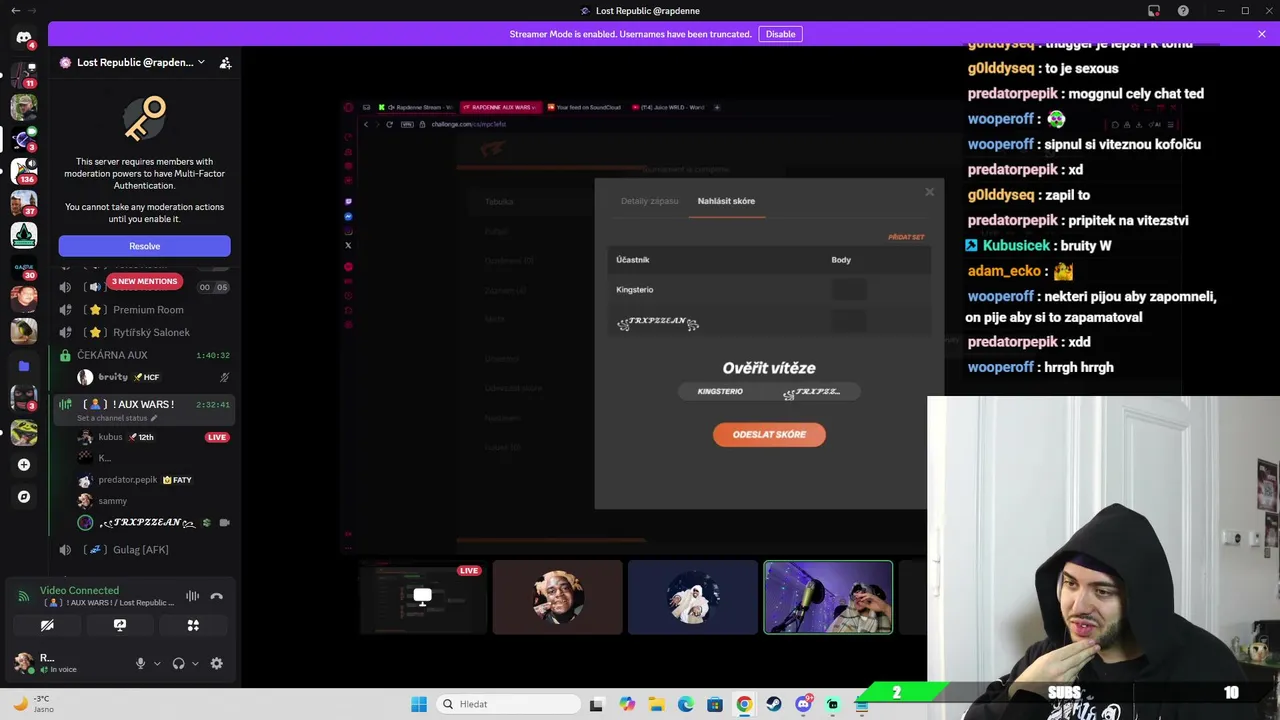Viewport: 1280px width, 720px height.
Task: Click Kingsterio points input box
Action: pyautogui.click(x=849, y=290)
